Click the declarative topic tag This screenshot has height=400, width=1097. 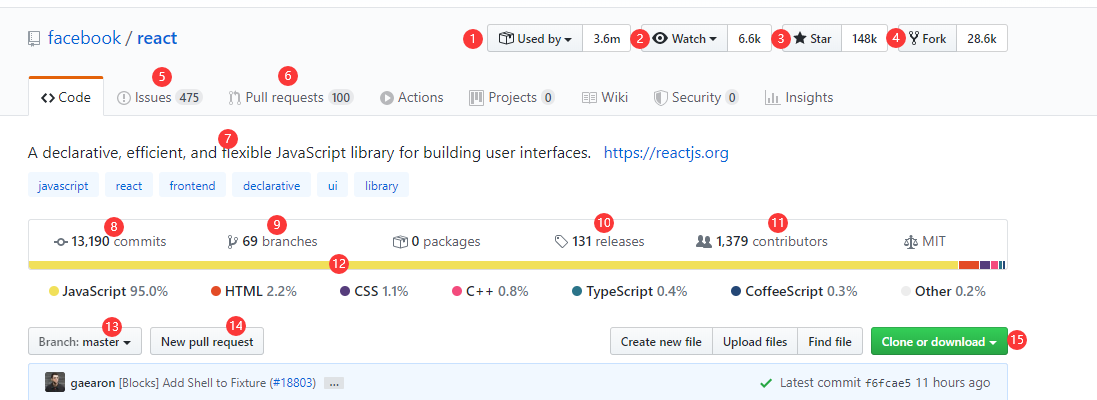(271, 186)
